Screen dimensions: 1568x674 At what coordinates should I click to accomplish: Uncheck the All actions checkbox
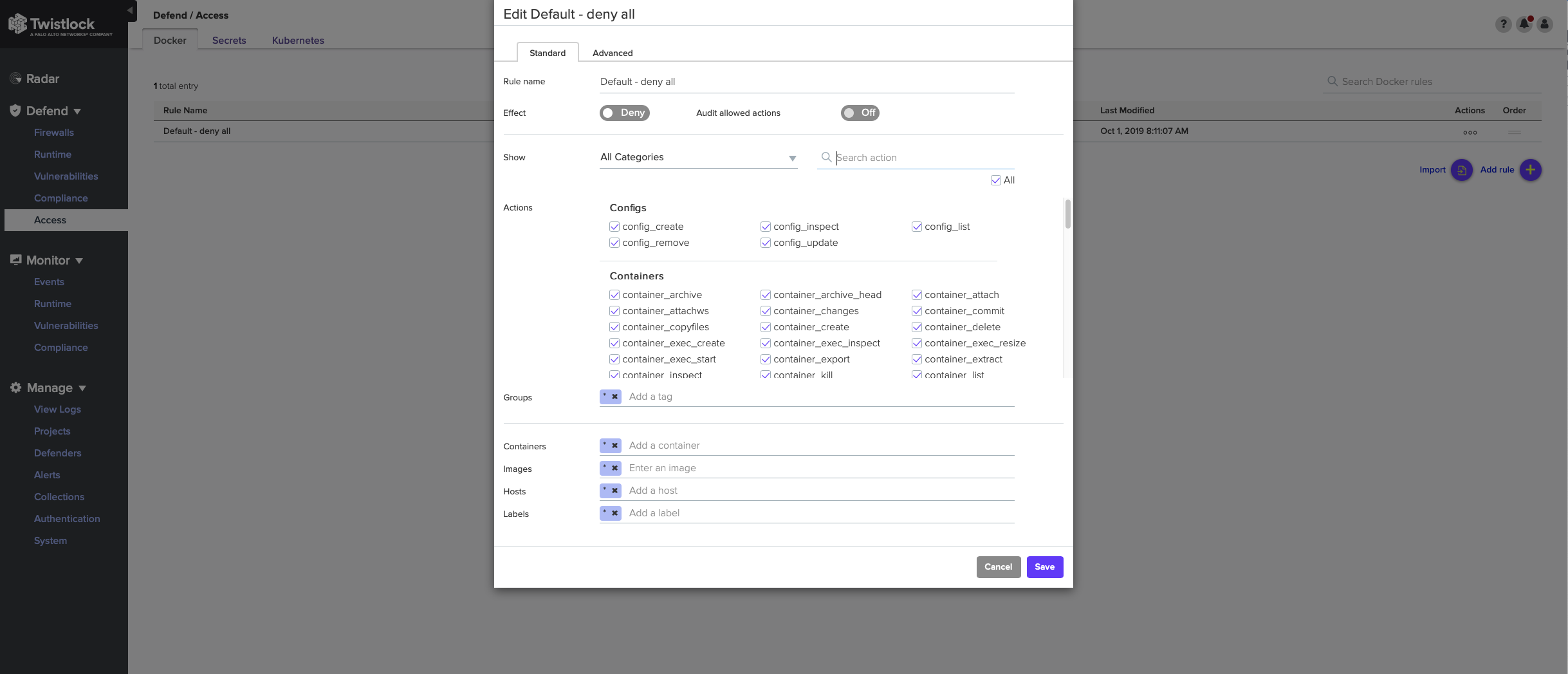995,180
